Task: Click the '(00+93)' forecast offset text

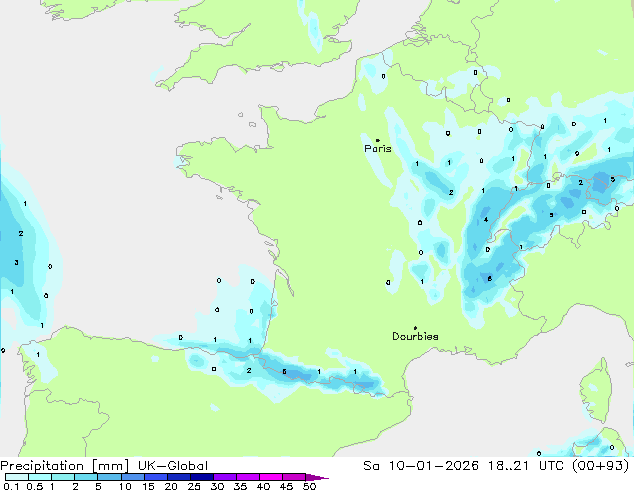Action: tap(601, 466)
